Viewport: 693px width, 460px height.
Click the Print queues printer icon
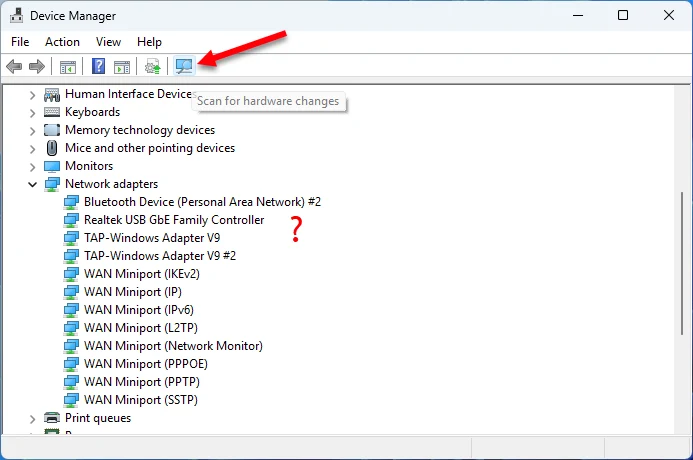coord(52,418)
